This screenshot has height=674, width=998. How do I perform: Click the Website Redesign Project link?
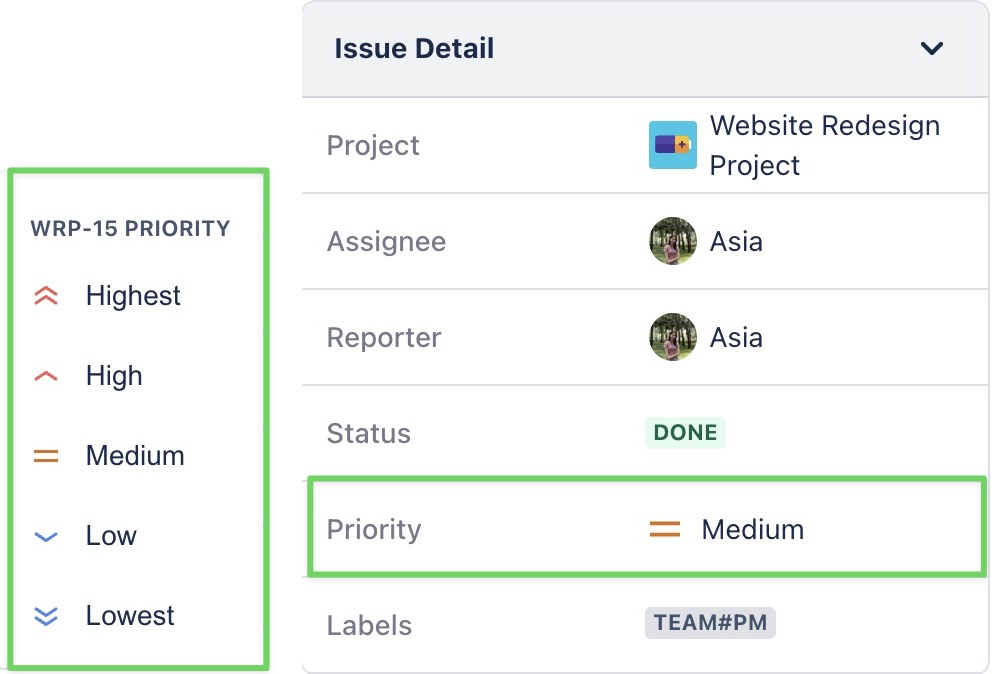pos(824,143)
